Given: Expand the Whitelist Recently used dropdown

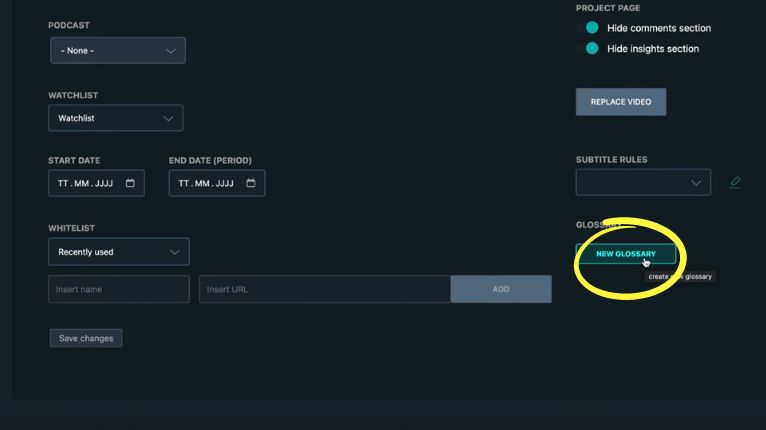Looking at the screenshot, I should click(x=118, y=252).
